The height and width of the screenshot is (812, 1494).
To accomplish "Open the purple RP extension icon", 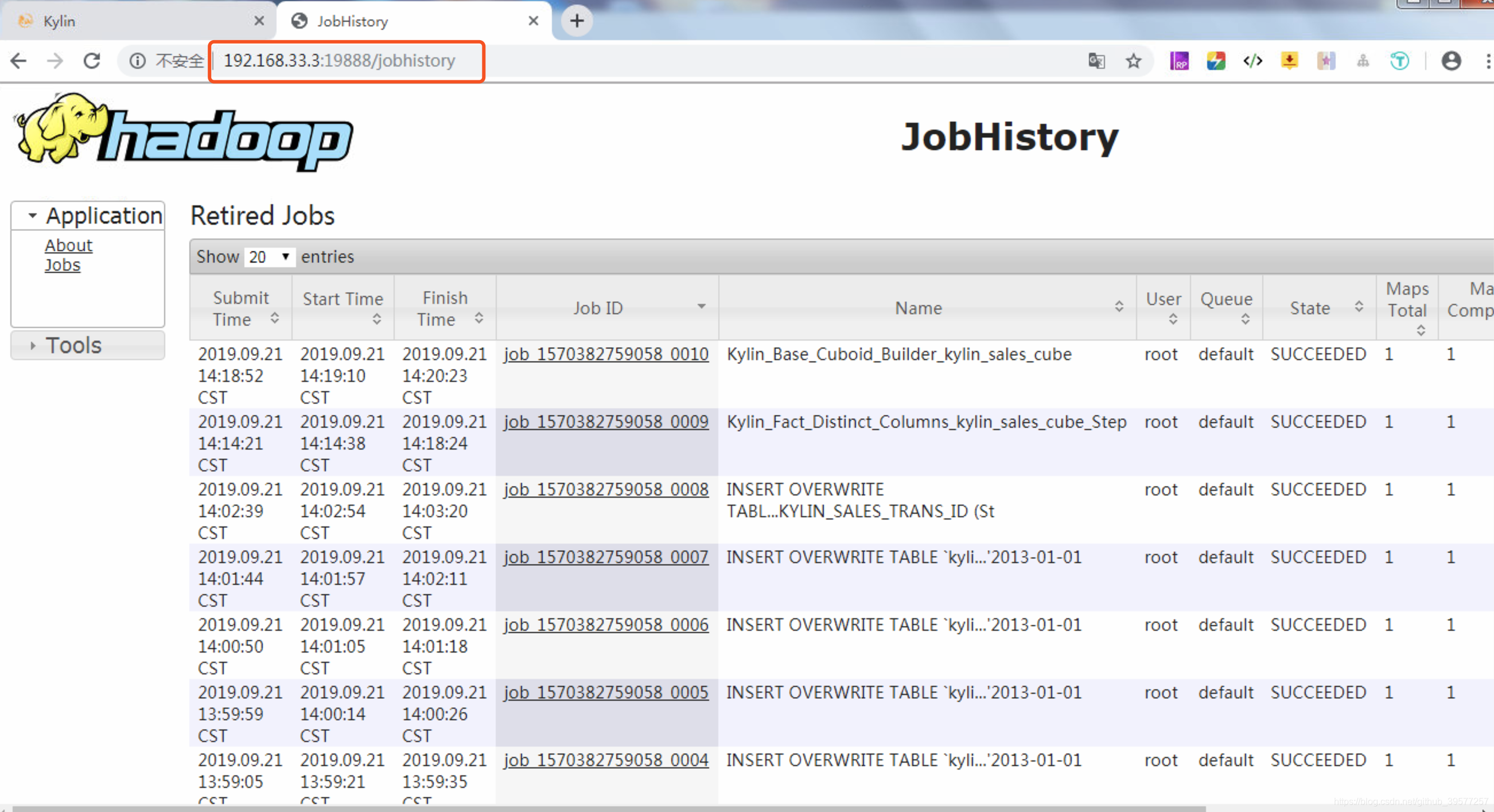I will click(x=1179, y=61).
